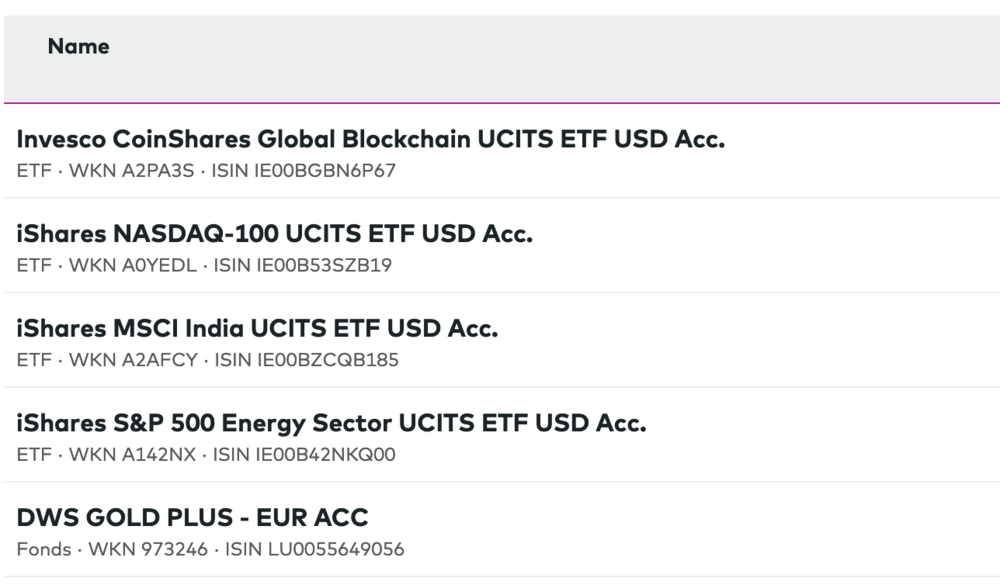Viewport: 1000px width, 585px height.
Task: Sort by the Name column header
Action: [x=78, y=47]
